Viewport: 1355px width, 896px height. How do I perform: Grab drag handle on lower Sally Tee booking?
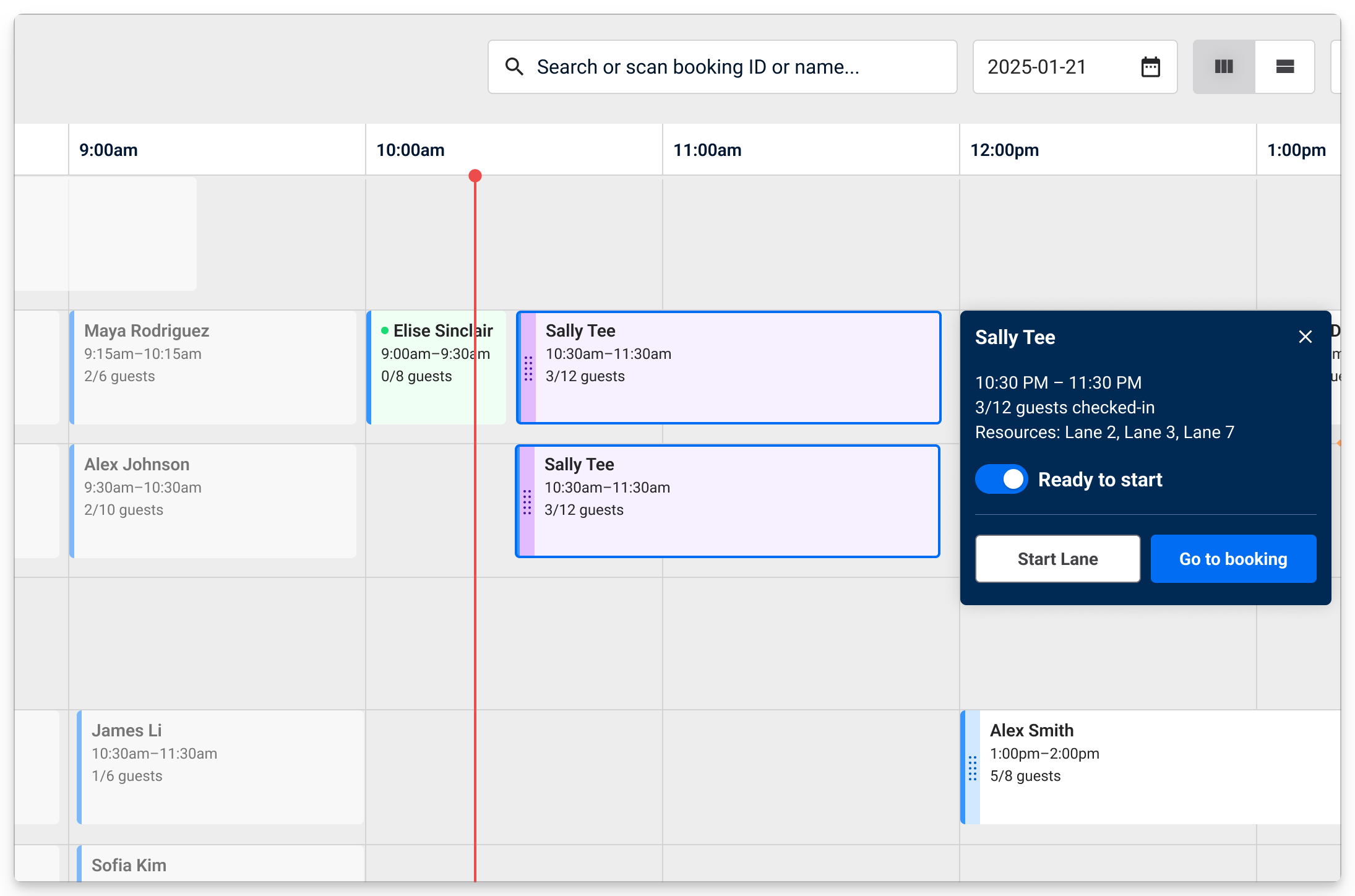click(527, 502)
